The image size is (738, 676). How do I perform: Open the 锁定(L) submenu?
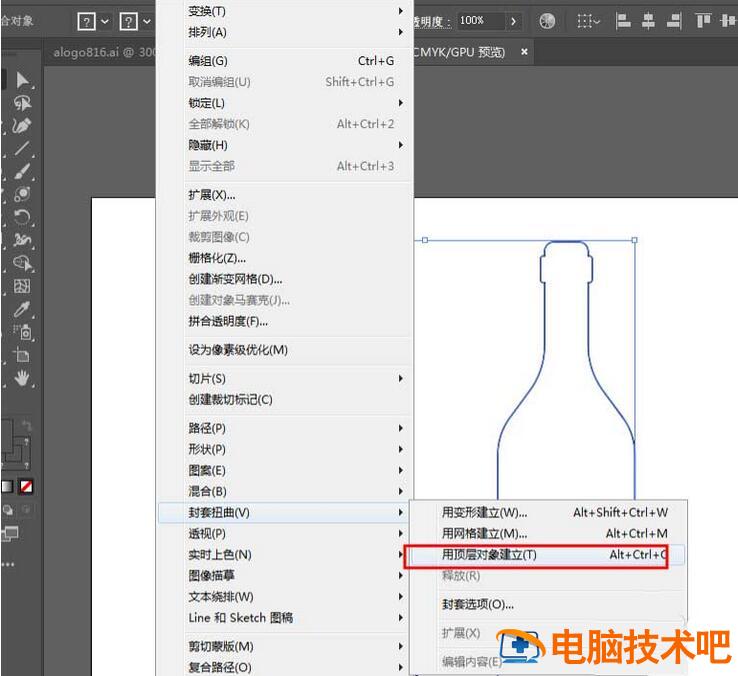pyautogui.click(x=286, y=103)
